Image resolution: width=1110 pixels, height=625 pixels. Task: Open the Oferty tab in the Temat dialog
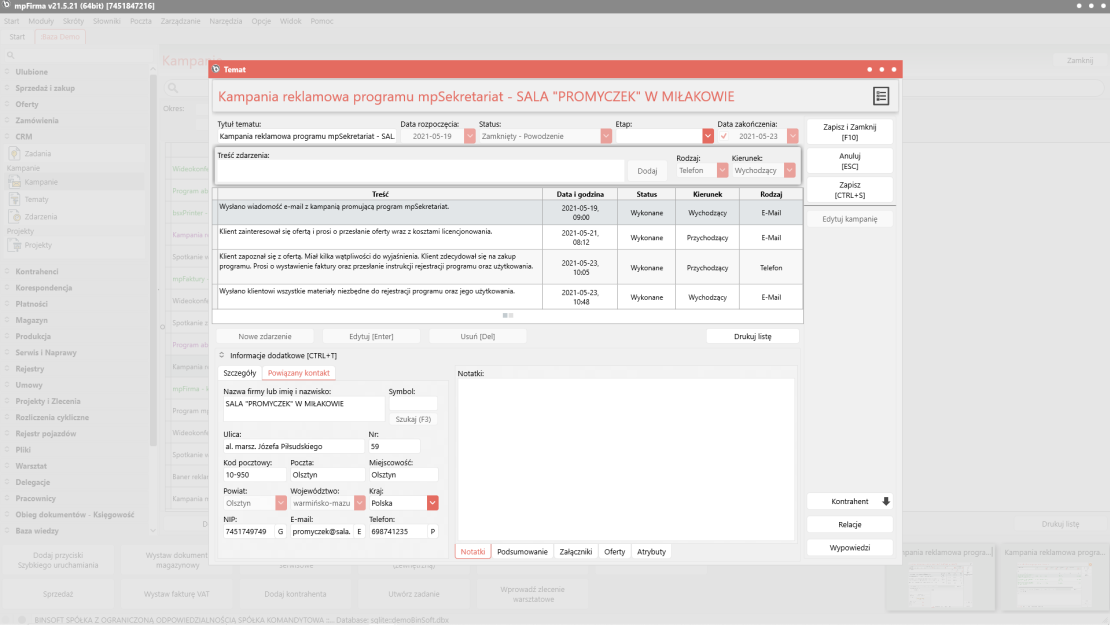pyautogui.click(x=614, y=551)
